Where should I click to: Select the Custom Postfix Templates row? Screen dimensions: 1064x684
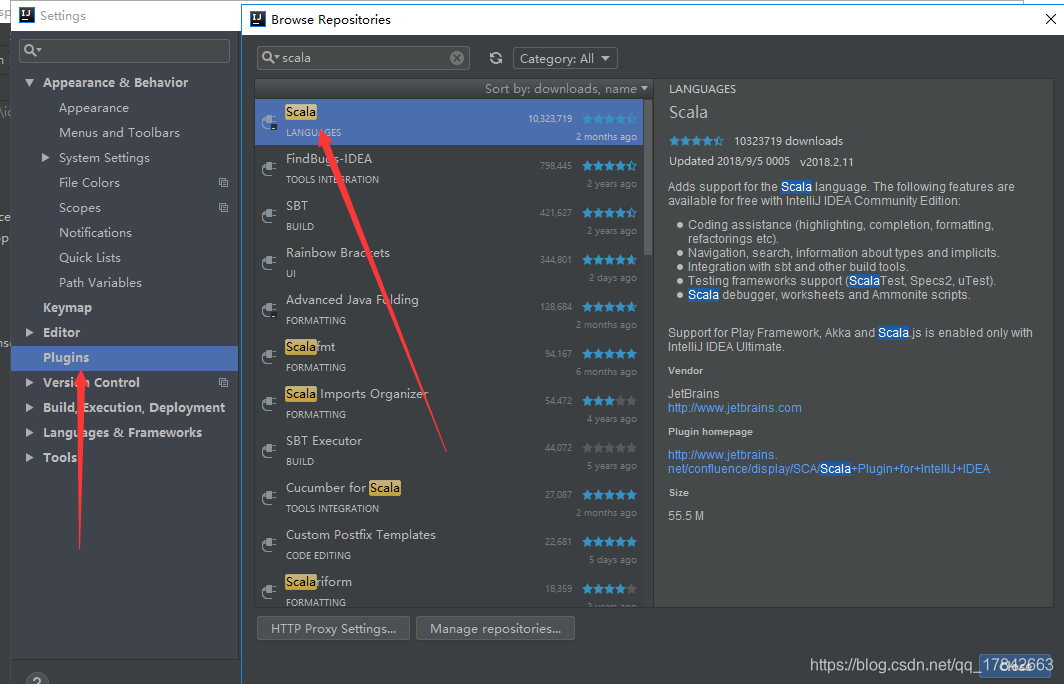449,545
